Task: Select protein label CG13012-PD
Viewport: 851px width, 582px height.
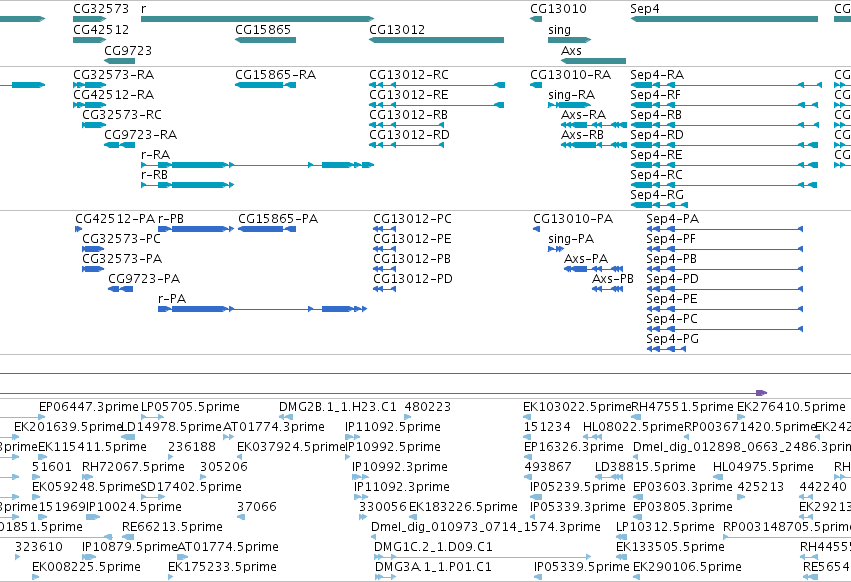Action: click(412, 279)
